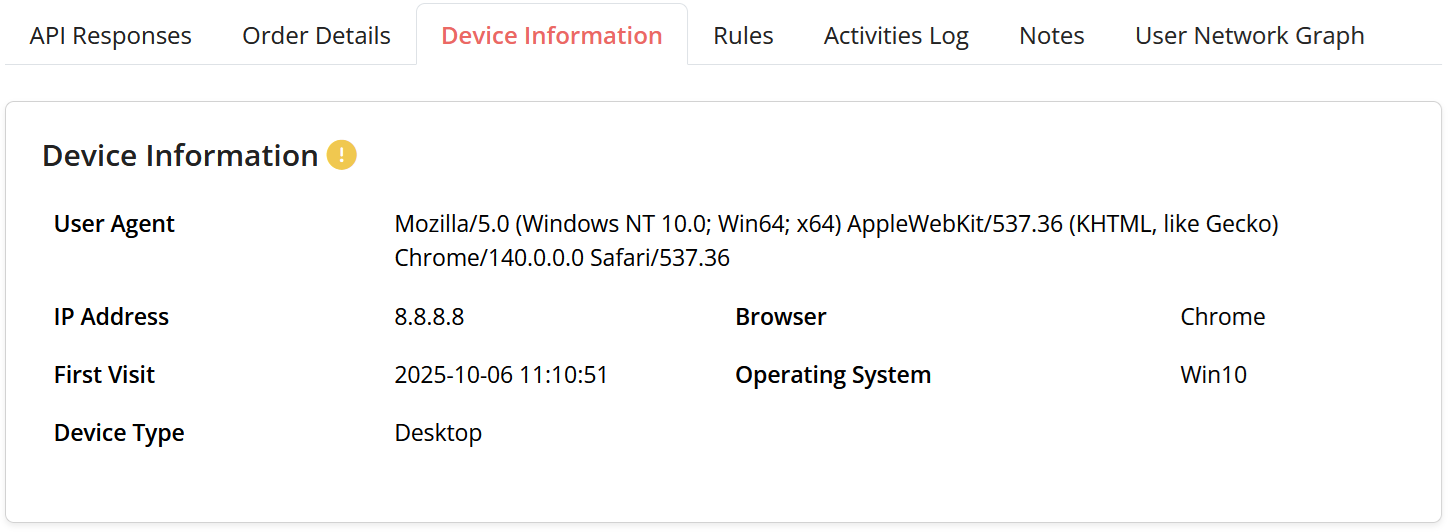
Task: Open the Order Details tab
Action: click(x=316, y=36)
